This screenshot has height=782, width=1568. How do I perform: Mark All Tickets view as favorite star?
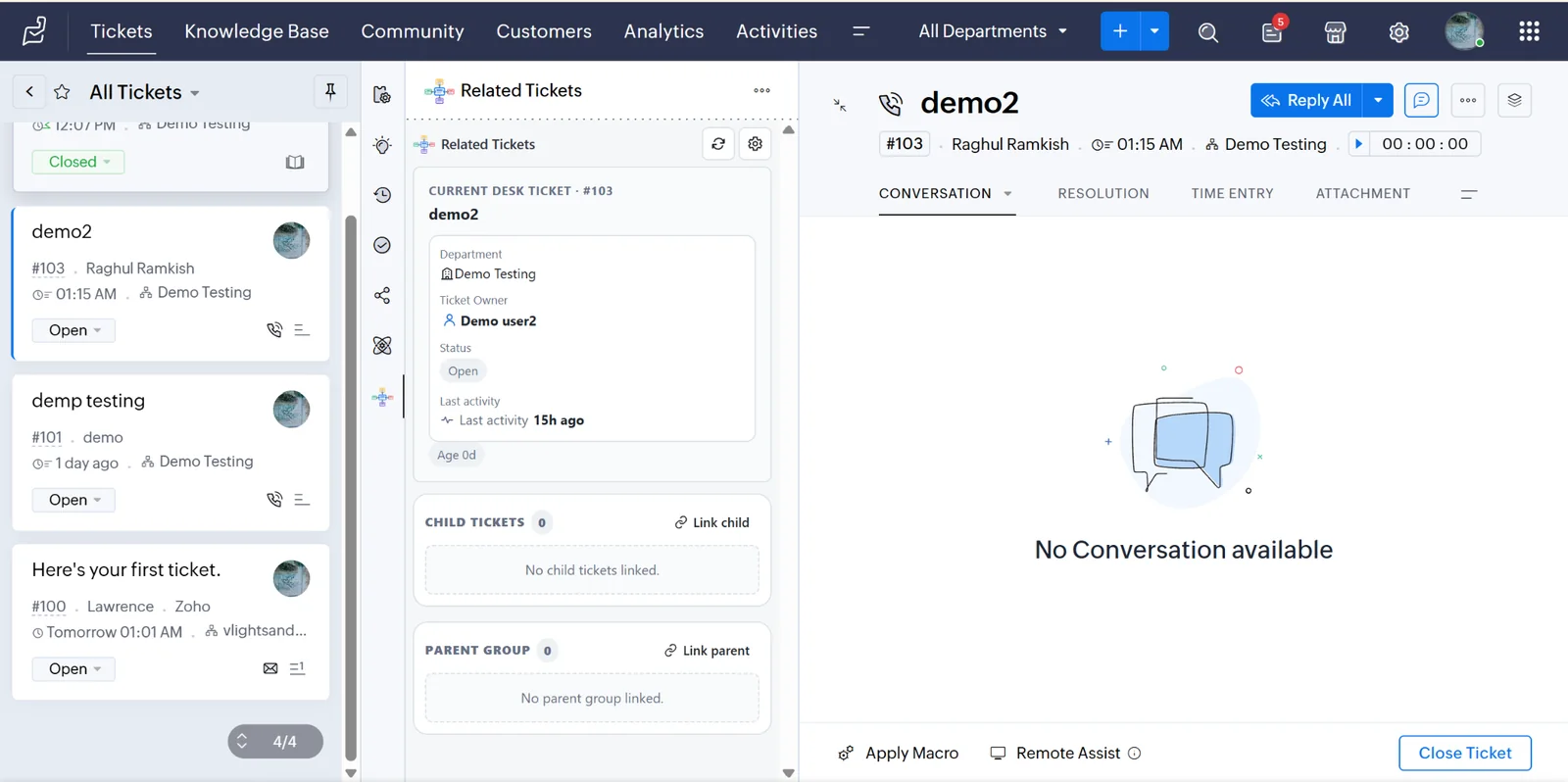coord(62,92)
